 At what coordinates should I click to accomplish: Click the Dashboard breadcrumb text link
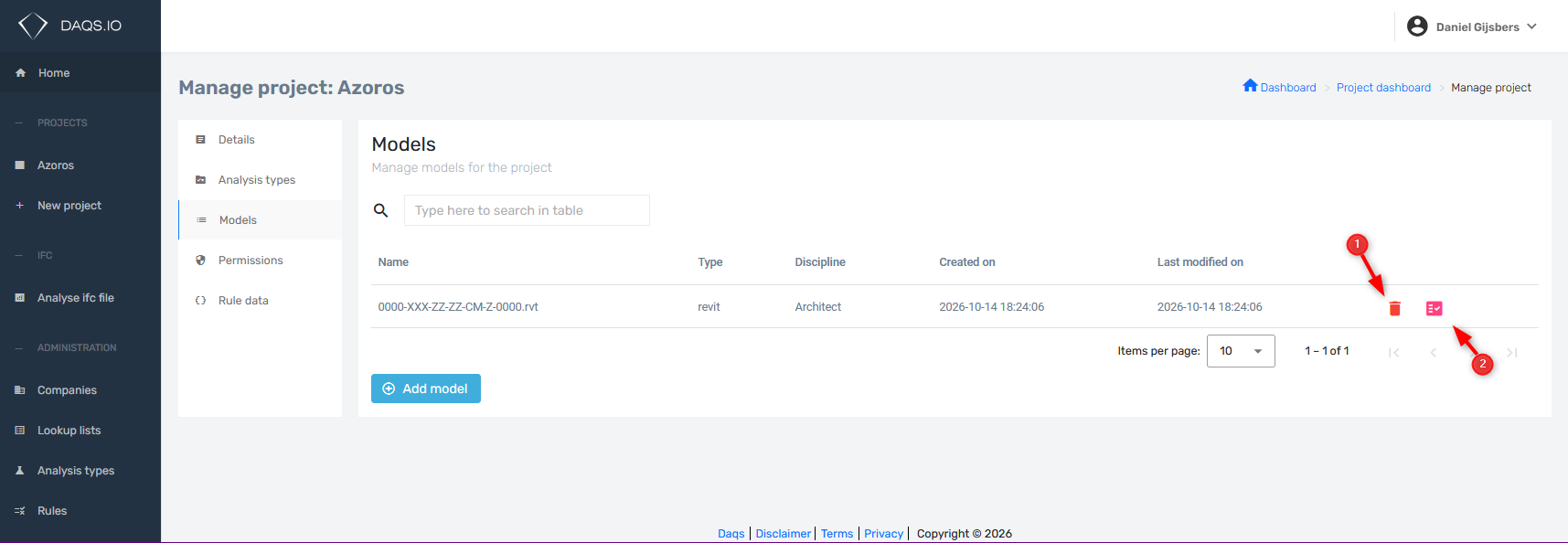(x=1288, y=88)
